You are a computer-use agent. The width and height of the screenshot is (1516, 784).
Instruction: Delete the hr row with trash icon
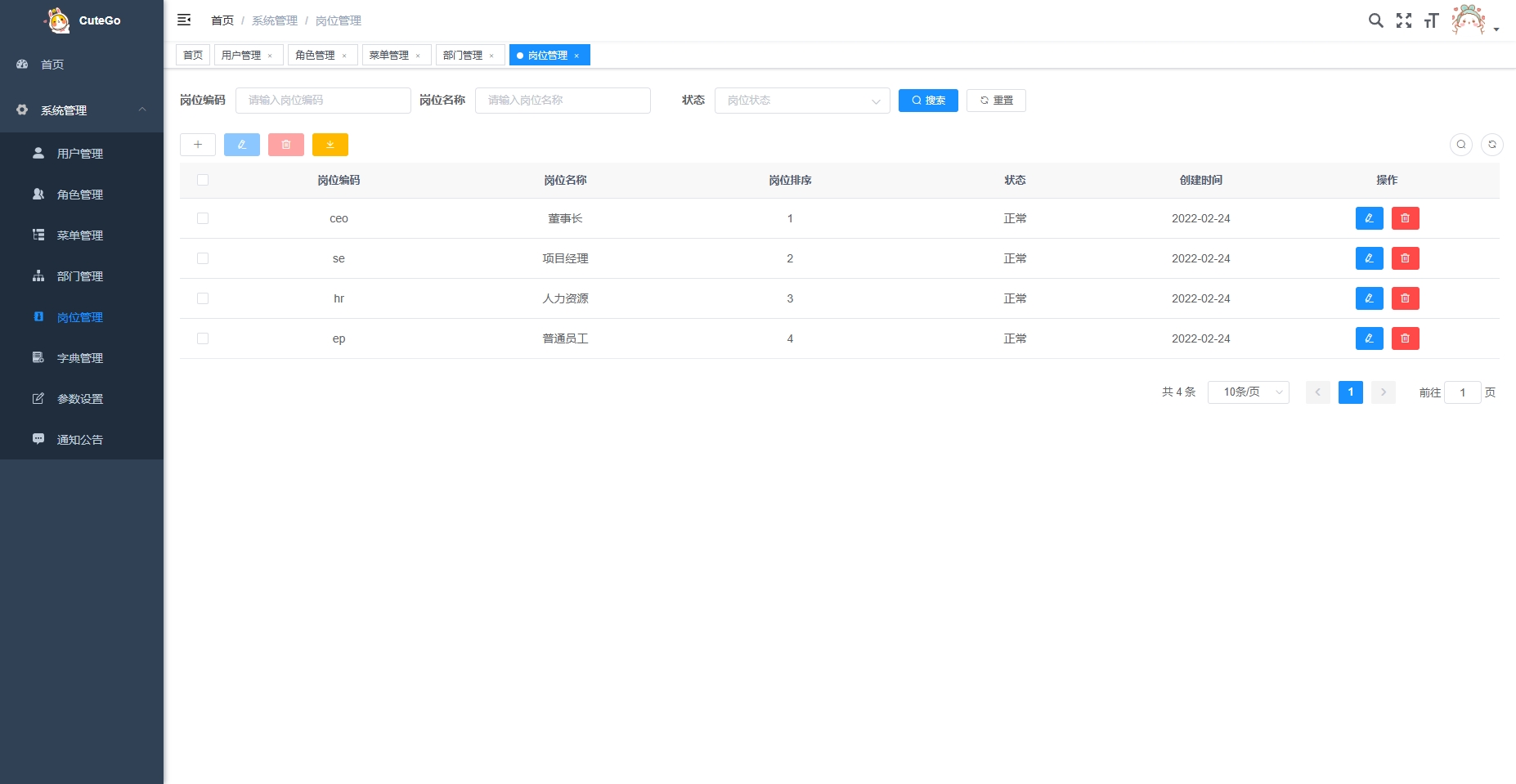(1406, 298)
